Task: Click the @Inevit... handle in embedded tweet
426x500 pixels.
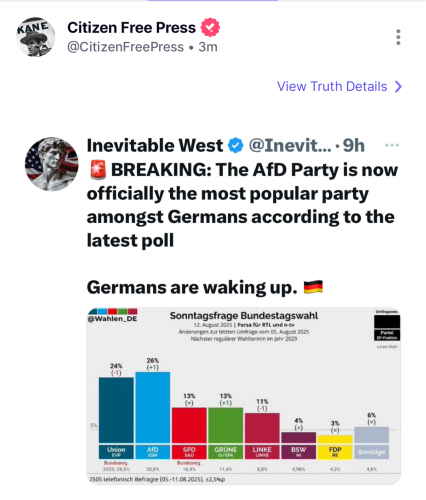Action: 290,146
